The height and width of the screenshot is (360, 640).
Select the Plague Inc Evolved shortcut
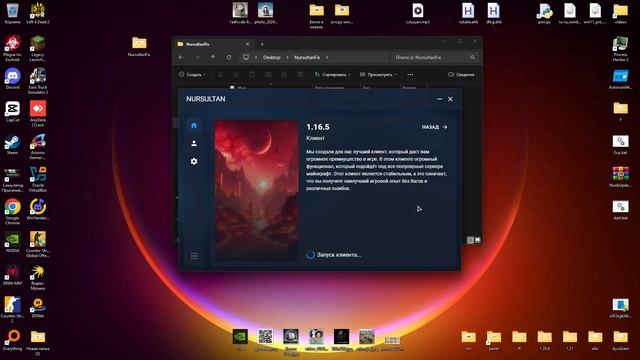pyautogui.click(x=12, y=48)
